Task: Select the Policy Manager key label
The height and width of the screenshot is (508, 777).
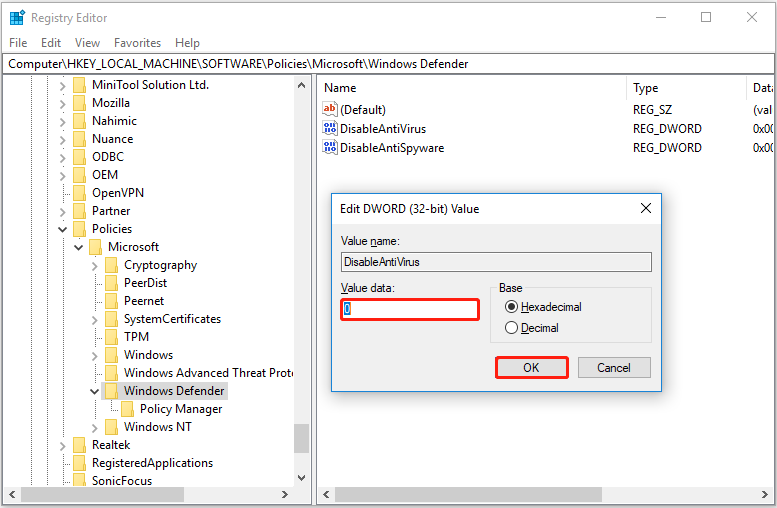Action: [x=181, y=409]
